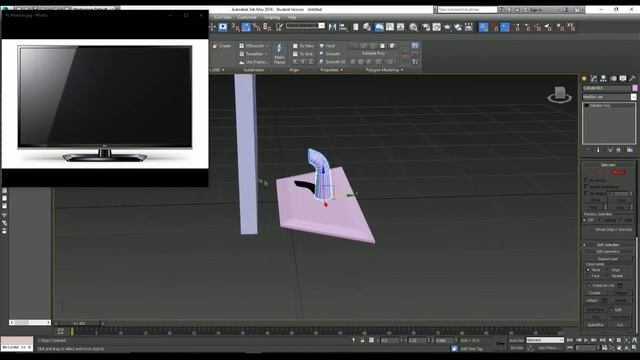Screen dimensions: 640x360
Task: Open the MSmooth dropdown arrow
Action: click(267, 46)
